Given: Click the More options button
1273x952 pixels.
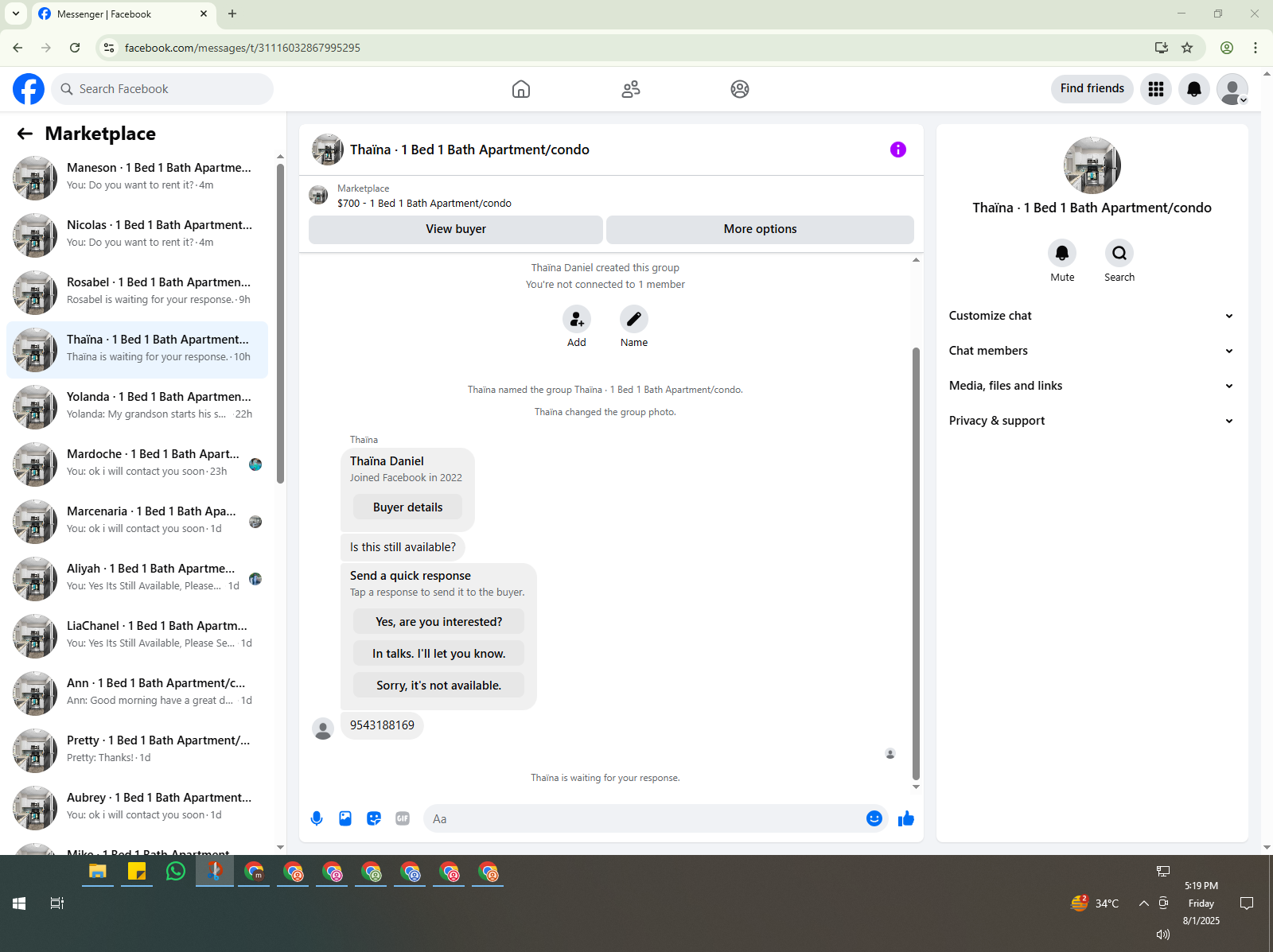Looking at the screenshot, I should click(x=760, y=229).
